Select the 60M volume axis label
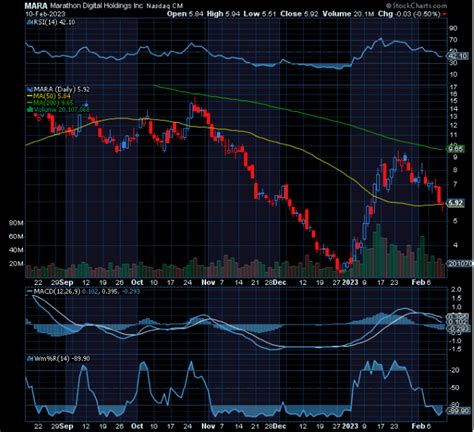This screenshot has width=474, height=432. click(16, 236)
